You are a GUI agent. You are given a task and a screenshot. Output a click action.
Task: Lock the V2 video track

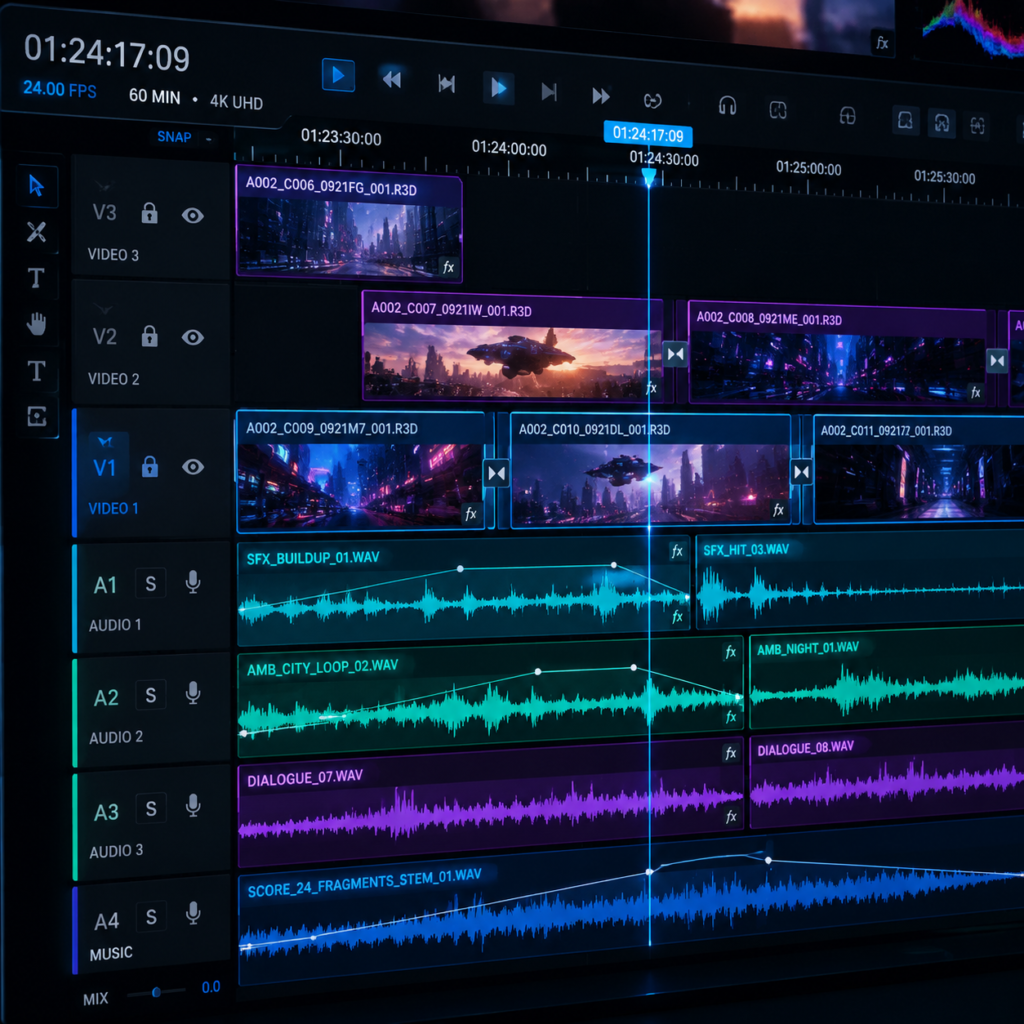pyautogui.click(x=150, y=336)
